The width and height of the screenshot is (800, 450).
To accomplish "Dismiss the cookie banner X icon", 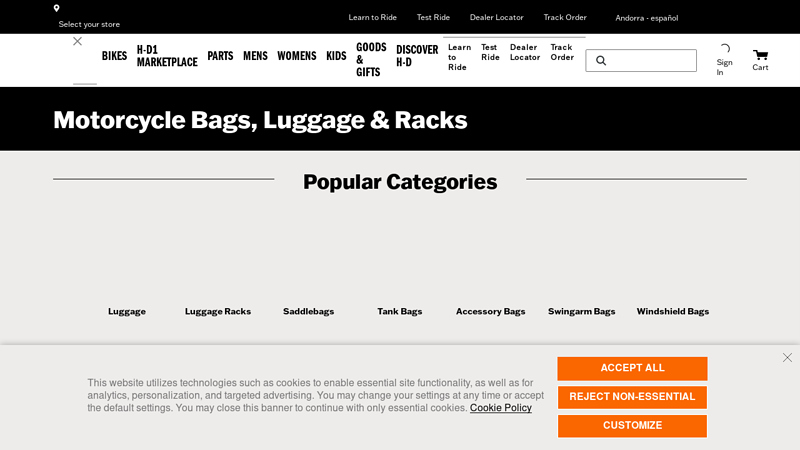I will tap(787, 357).
